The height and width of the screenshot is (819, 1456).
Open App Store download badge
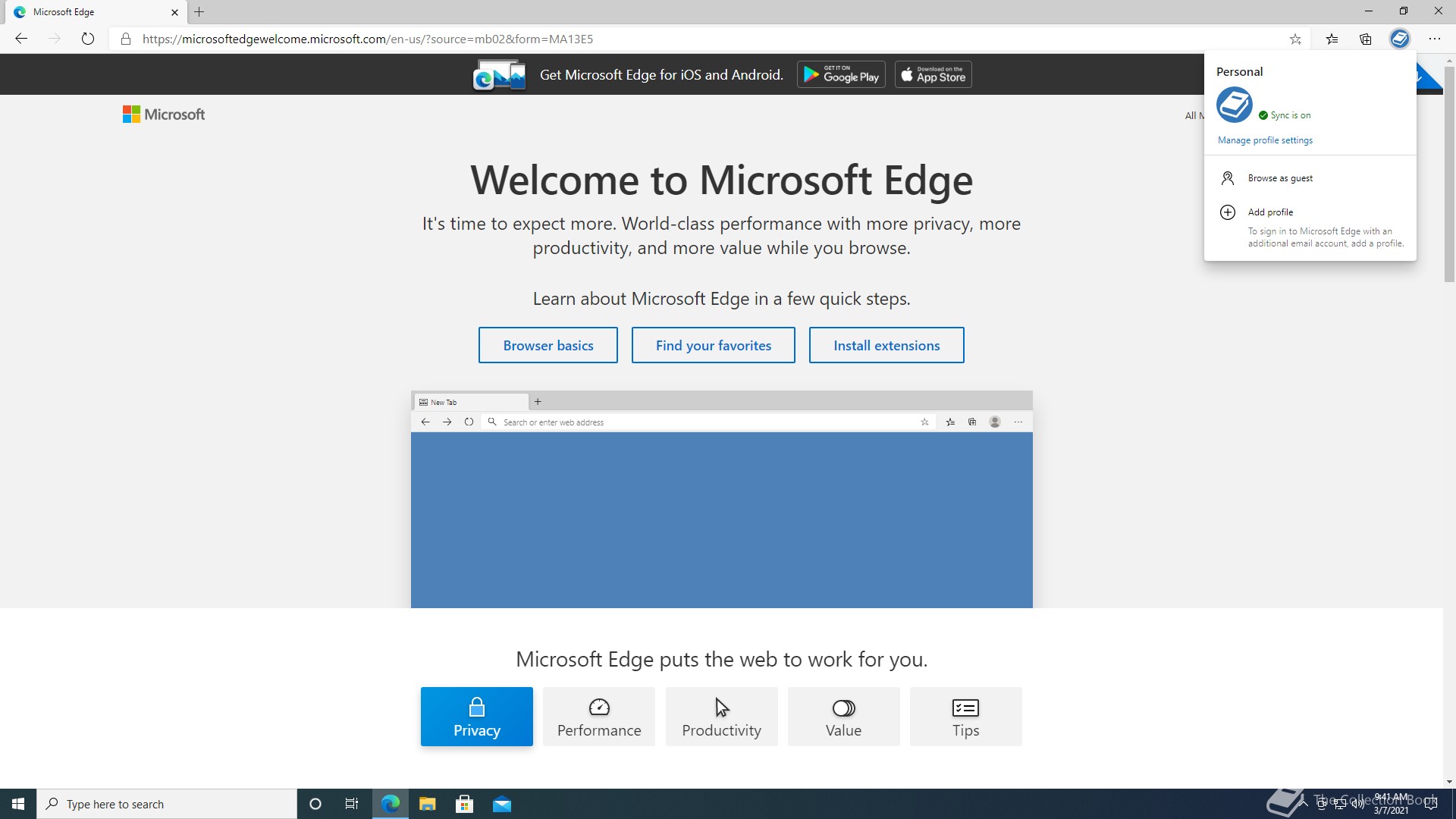click(x=933, y=74)
